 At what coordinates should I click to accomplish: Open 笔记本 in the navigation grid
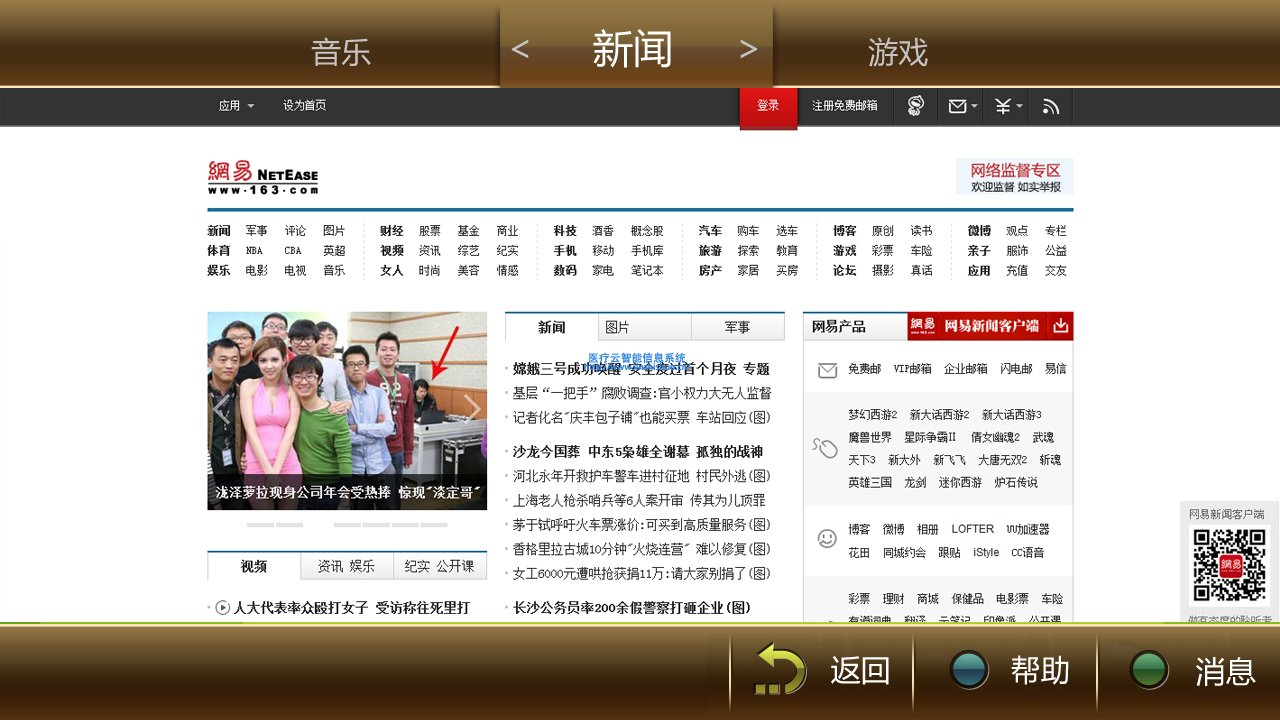(647, 270)
